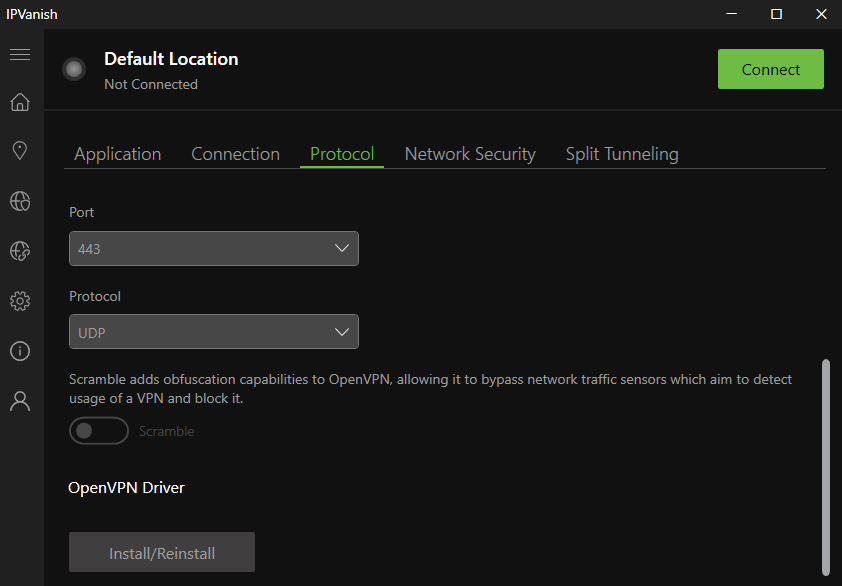Toggle the Scramble switch
842x586 pixels.
pyautogui.click(x=99, y=430)
